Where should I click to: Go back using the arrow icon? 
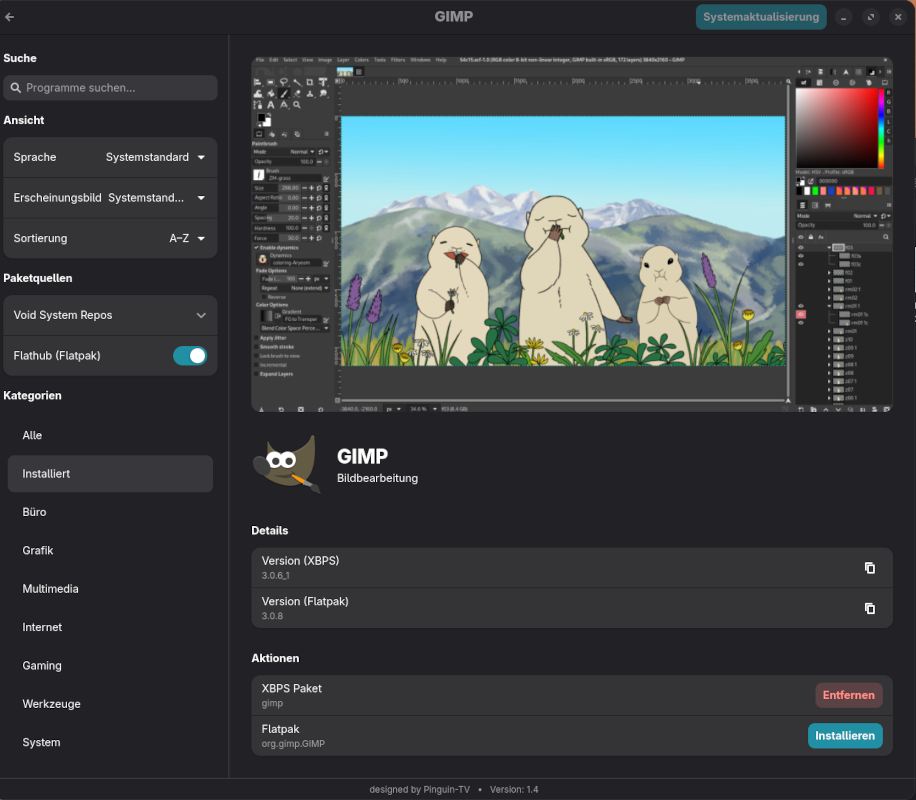point(10,17)
